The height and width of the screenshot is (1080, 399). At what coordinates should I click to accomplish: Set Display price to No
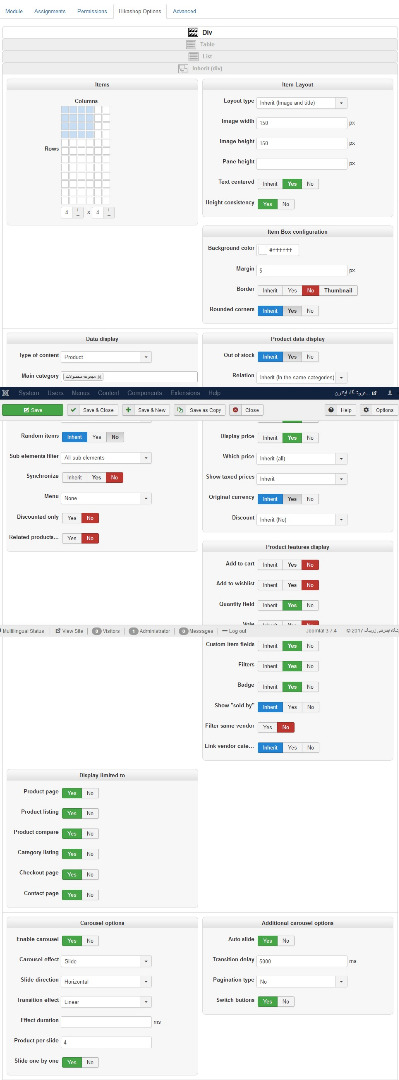310,437
